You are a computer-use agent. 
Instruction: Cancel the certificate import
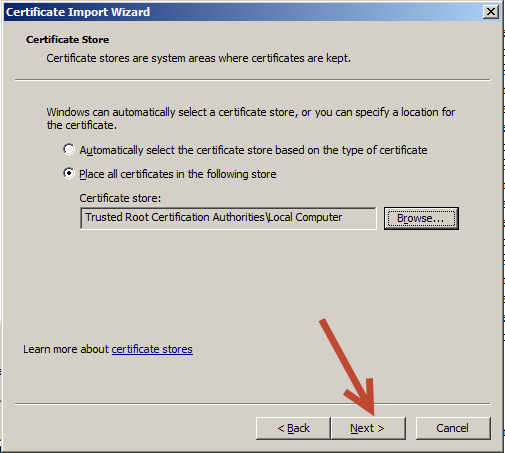click(x=453, y=428)
